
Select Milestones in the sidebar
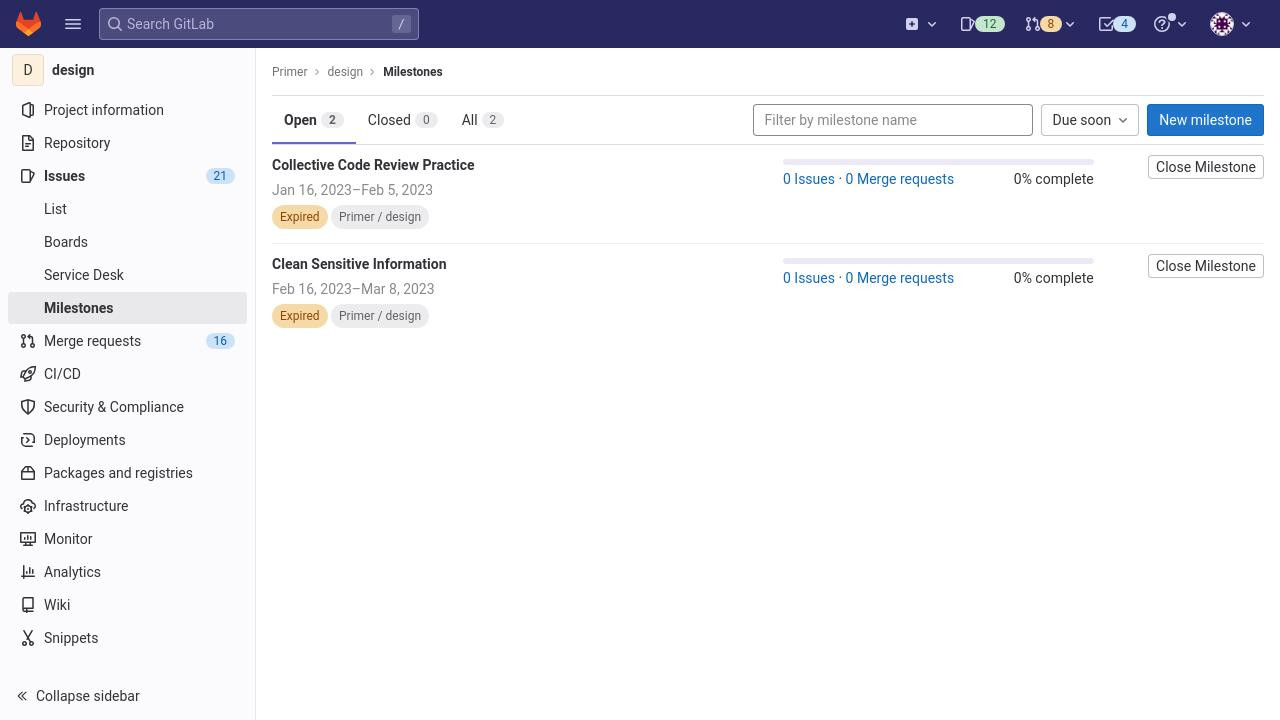click(x=127, y=308)
